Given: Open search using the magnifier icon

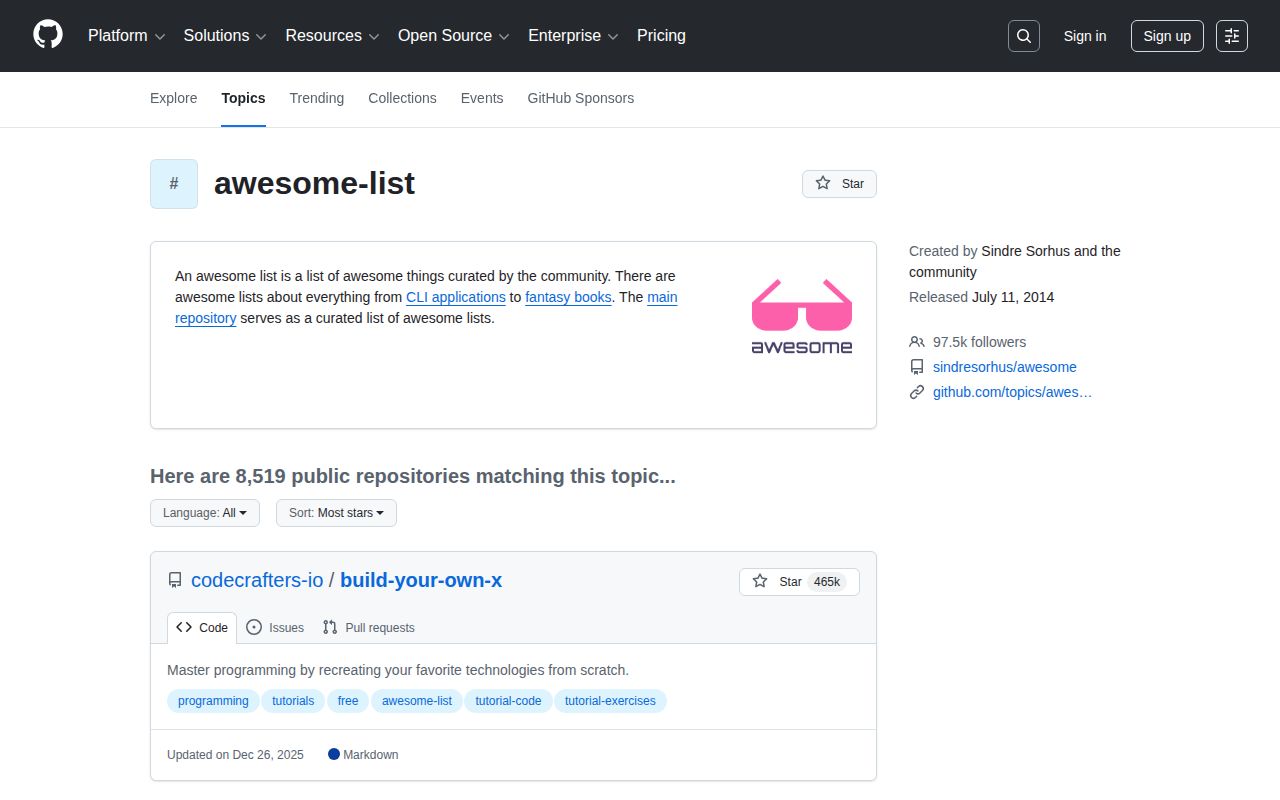Looking at the screenshot, I should point(1023,36).
